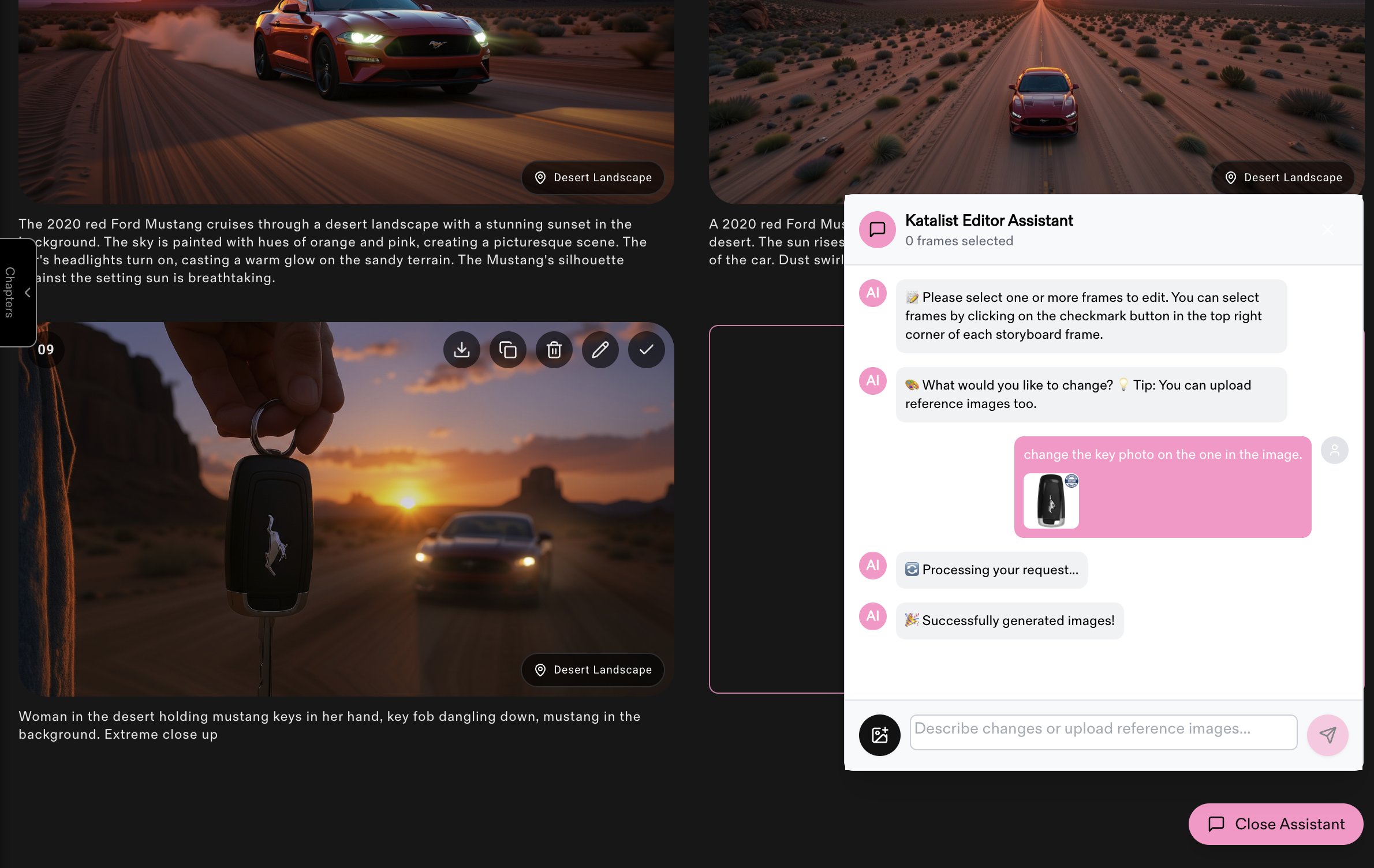Click the user avatar icon in chat
The image size is (1374, 868).
[x=1334, y=450]
